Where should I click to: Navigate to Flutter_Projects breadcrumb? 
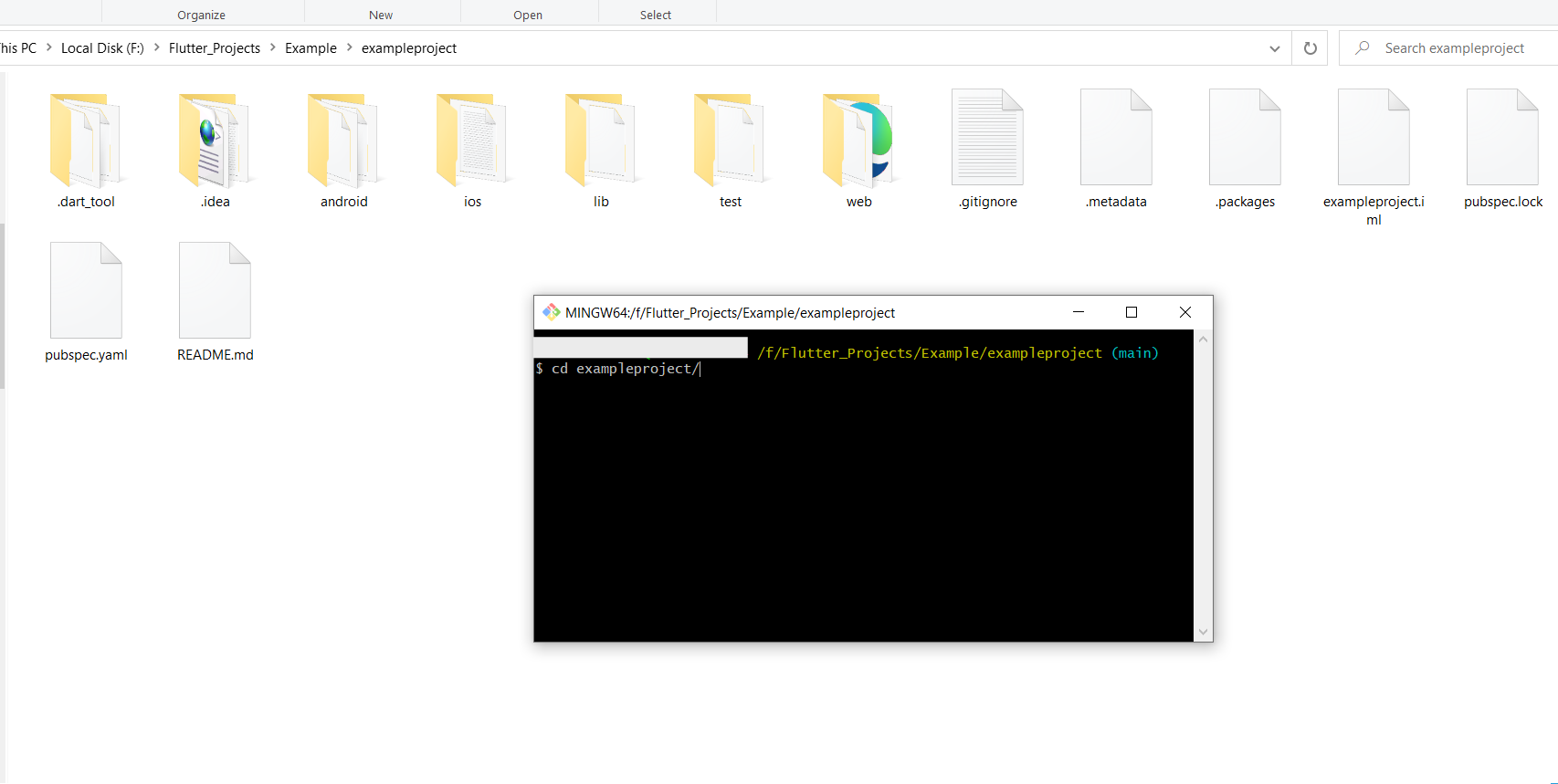tap(215, 48)
